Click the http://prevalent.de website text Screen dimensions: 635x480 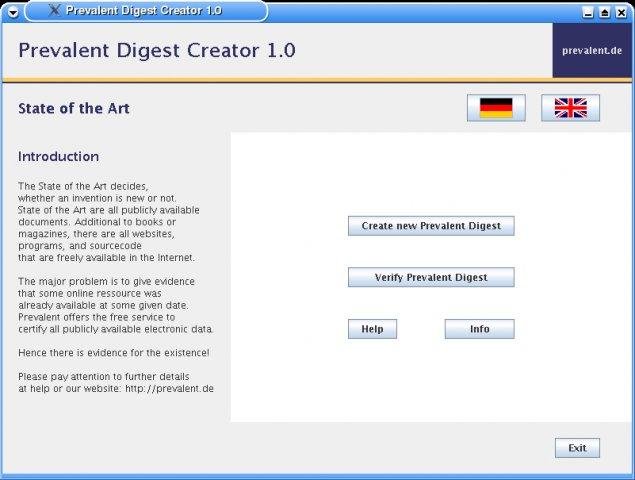pos(169,388)
